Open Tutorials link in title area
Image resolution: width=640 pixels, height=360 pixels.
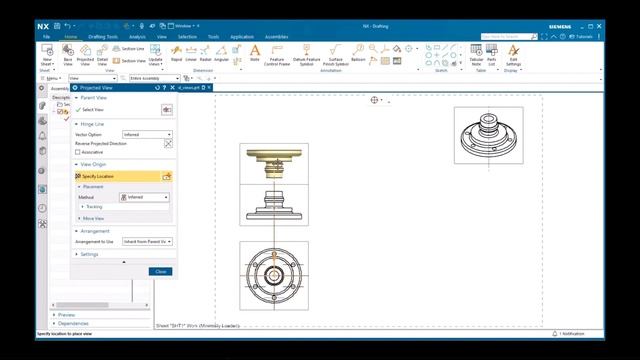(580, 37)
